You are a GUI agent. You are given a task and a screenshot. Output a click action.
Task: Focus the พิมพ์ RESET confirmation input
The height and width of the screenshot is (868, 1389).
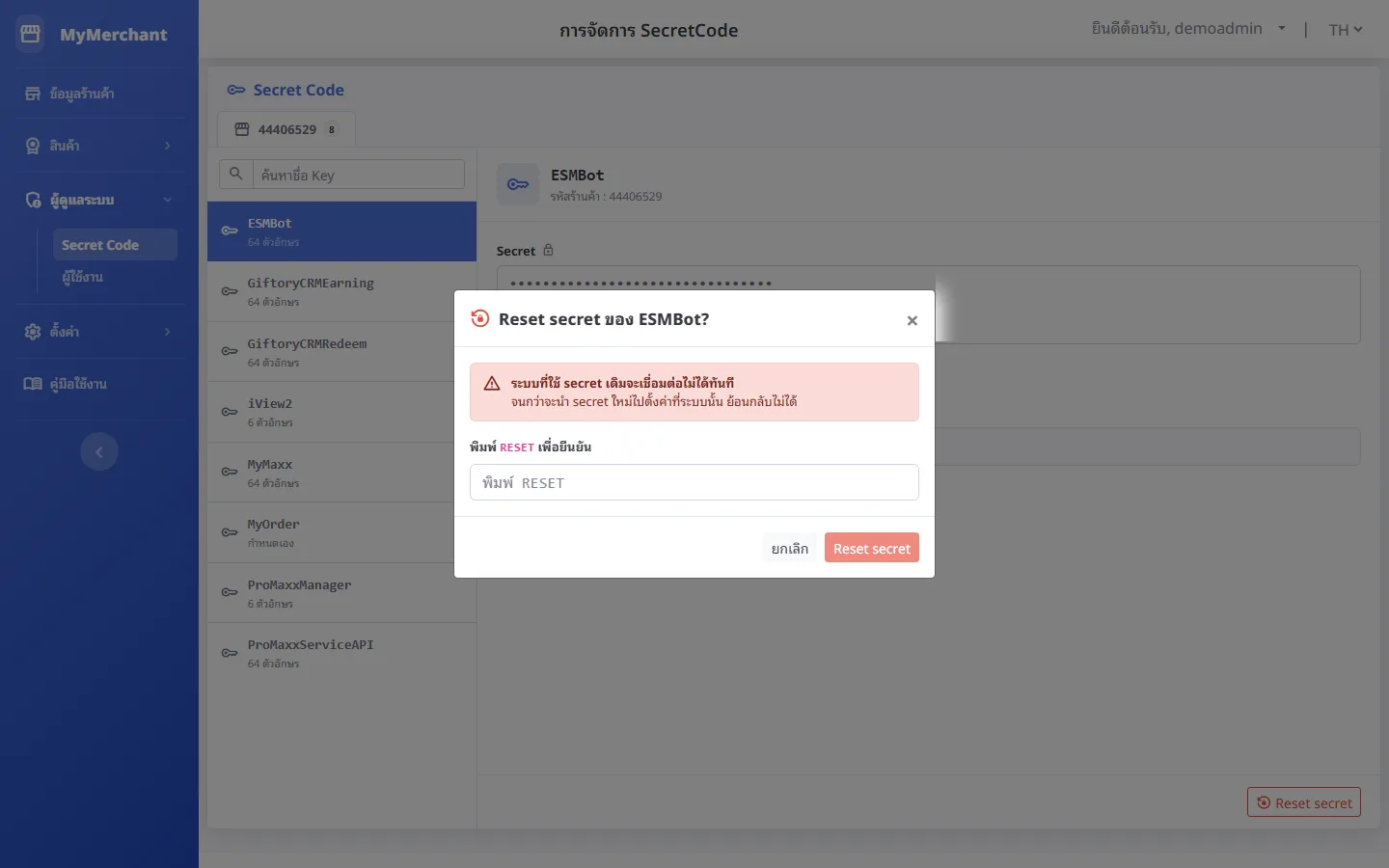tap(694, 482)
